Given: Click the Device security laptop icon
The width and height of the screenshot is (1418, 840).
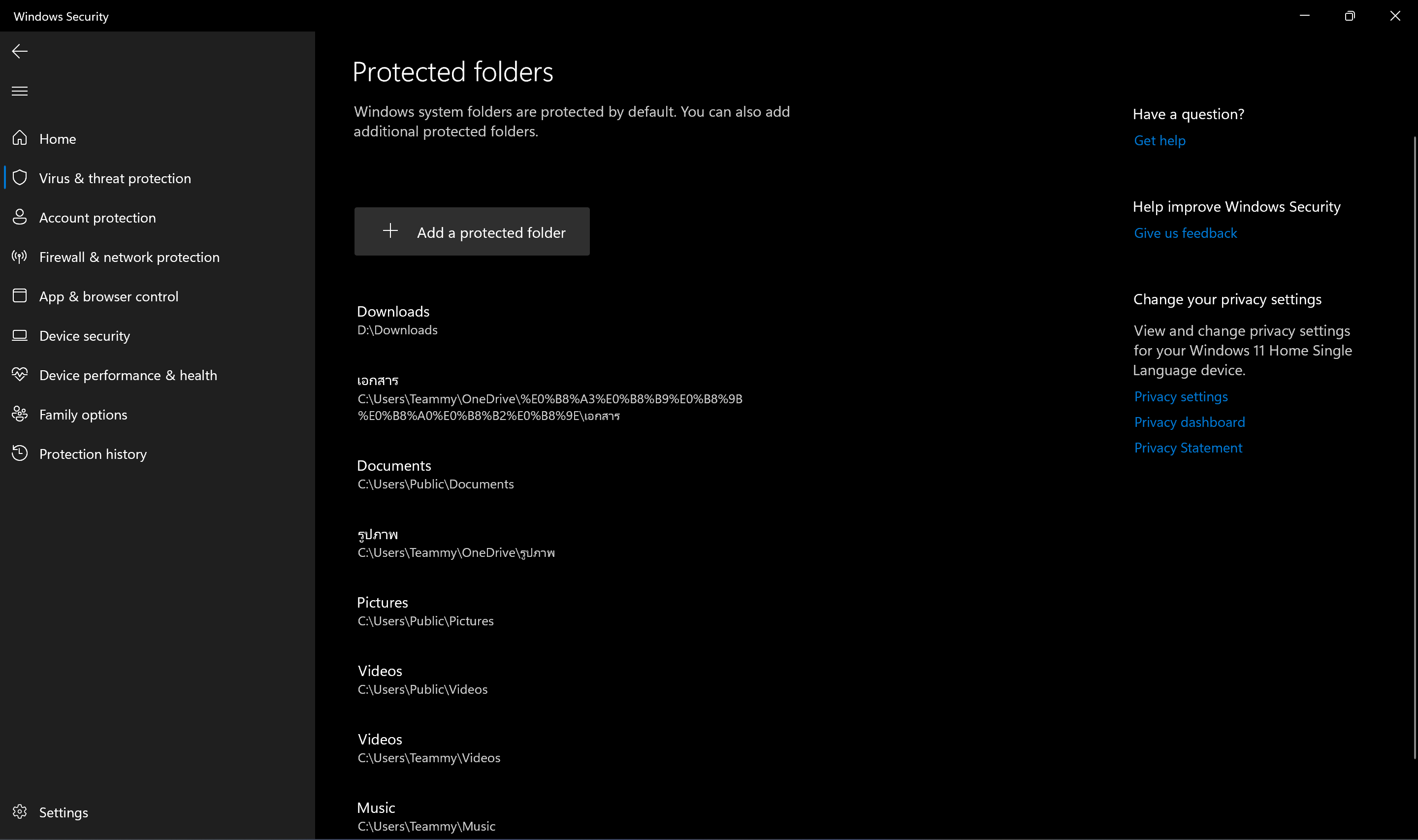Looking at the screenshot, I should coord(20,336).
